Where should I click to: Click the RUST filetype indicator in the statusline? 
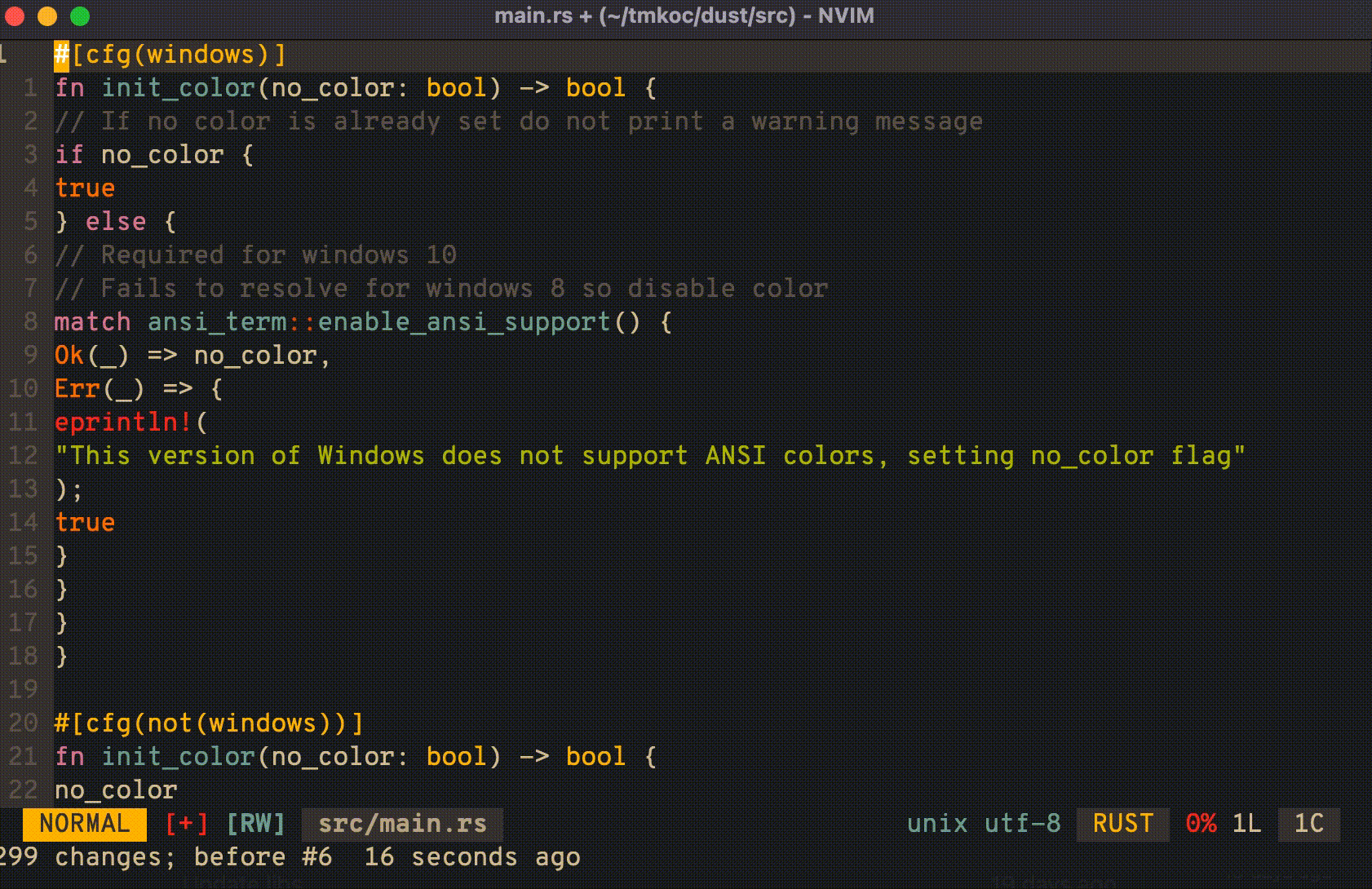pos(1122,824)
